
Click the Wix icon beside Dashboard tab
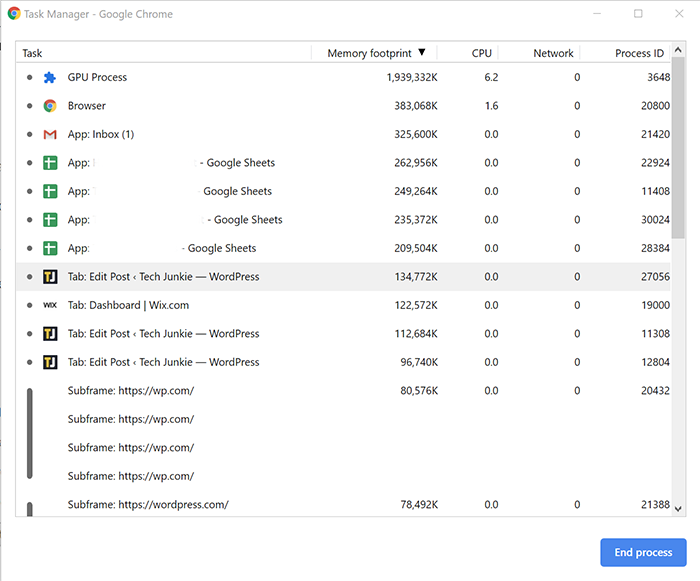coord(50,305)
